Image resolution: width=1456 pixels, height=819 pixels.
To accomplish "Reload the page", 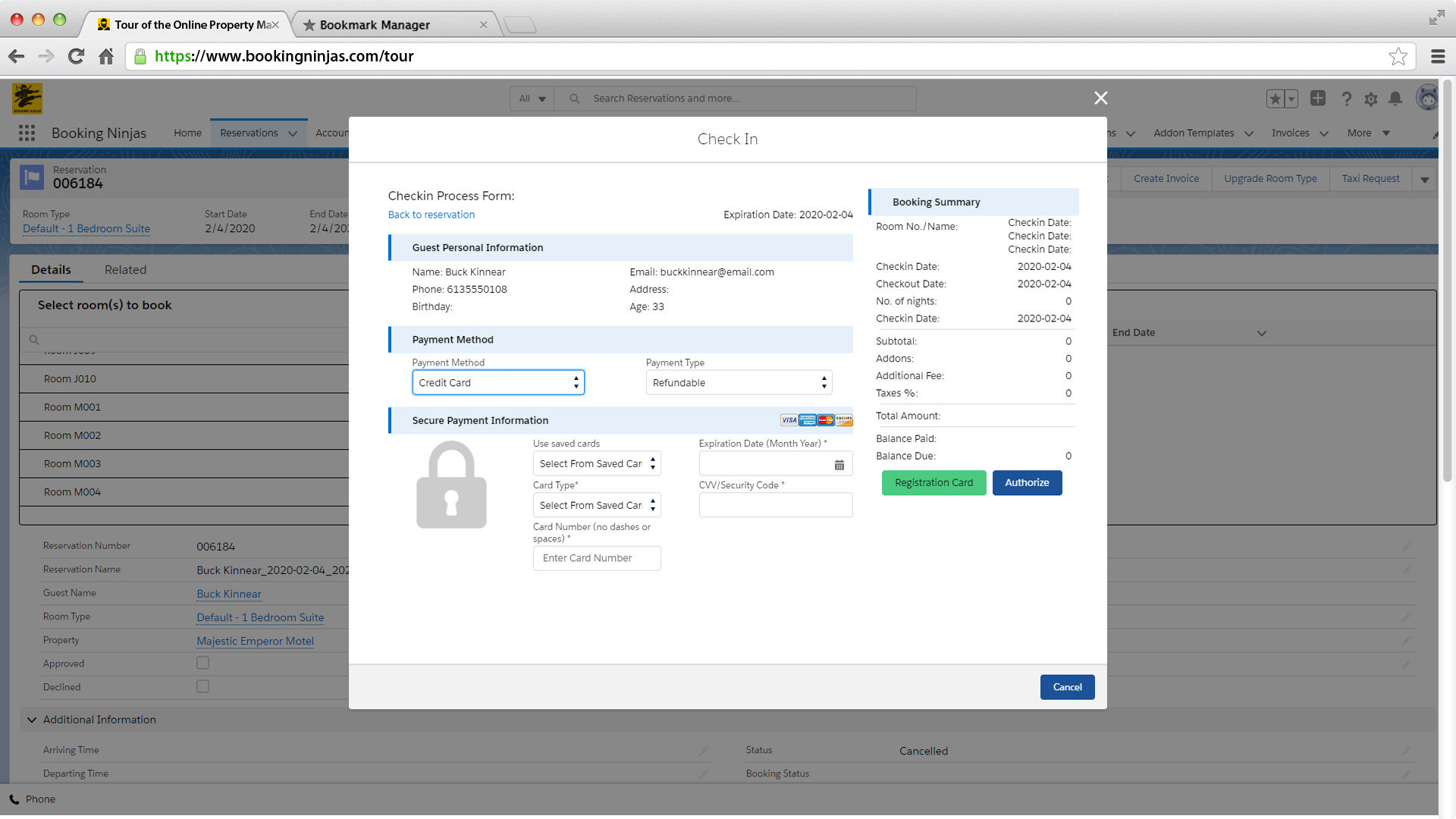I will pyautogui.click(x=76, y=56).
